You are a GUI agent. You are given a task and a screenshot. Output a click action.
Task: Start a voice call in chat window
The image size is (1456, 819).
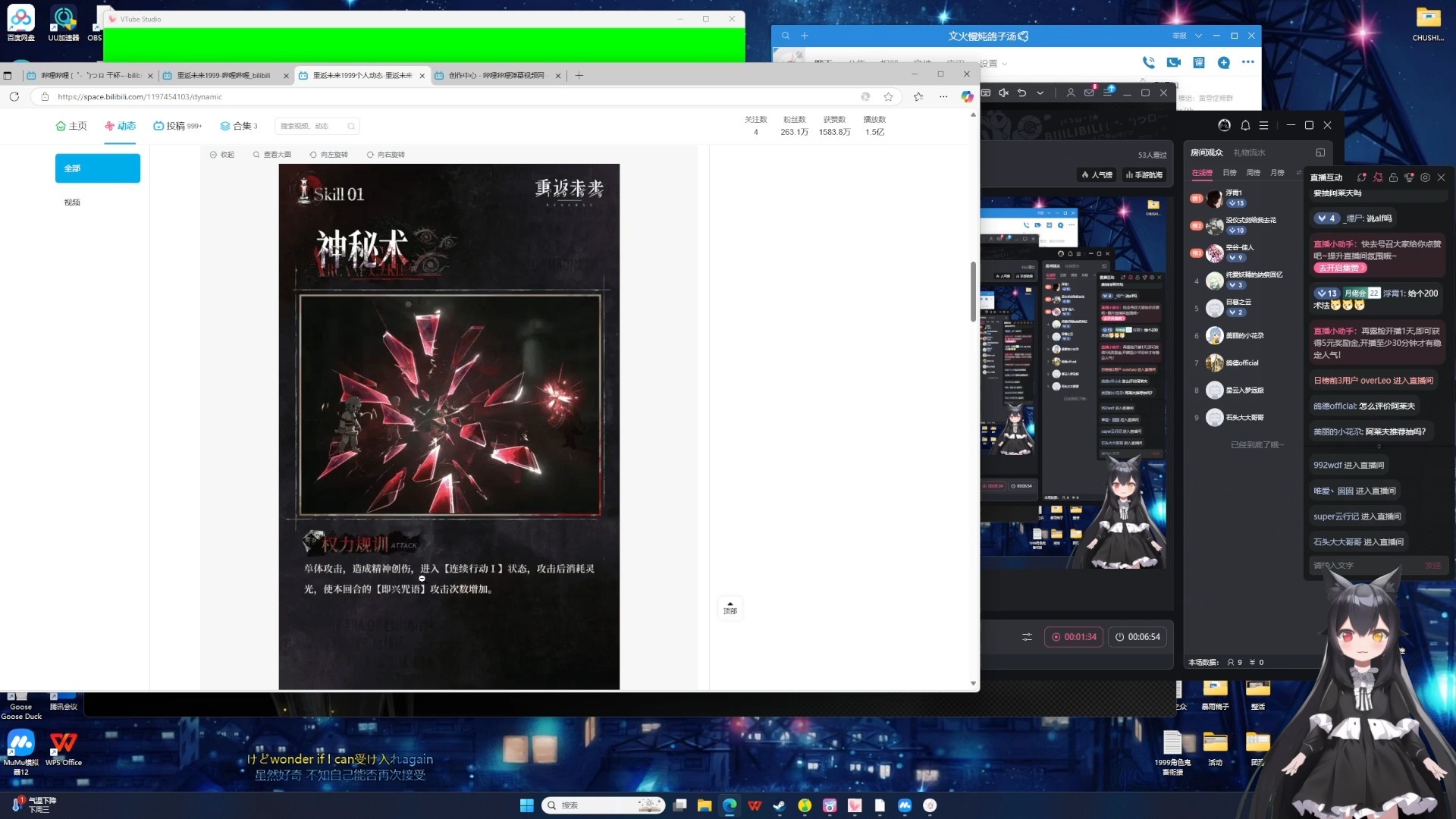[1149, 62]
